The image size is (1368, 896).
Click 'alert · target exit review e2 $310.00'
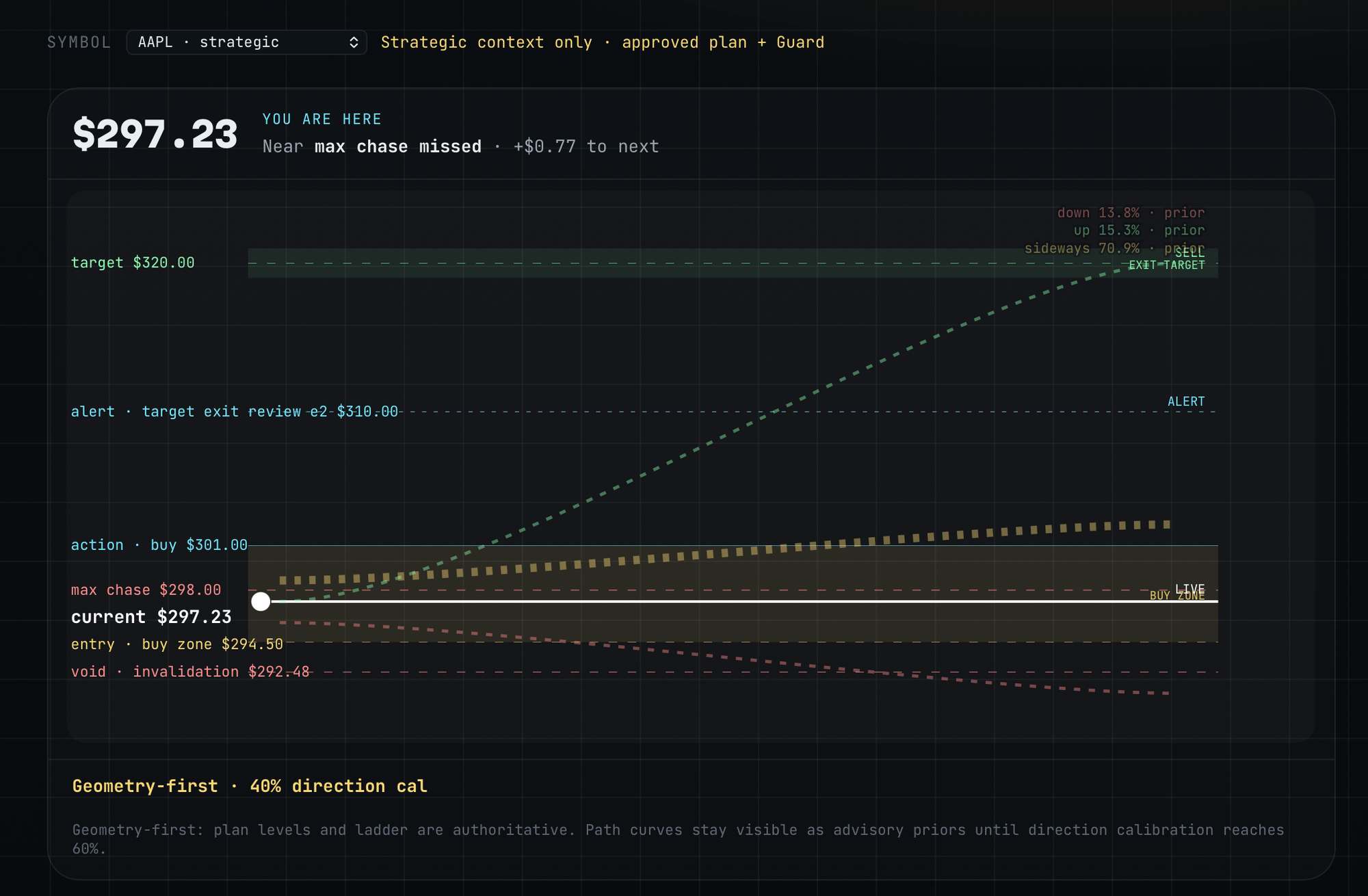[235, 412]
